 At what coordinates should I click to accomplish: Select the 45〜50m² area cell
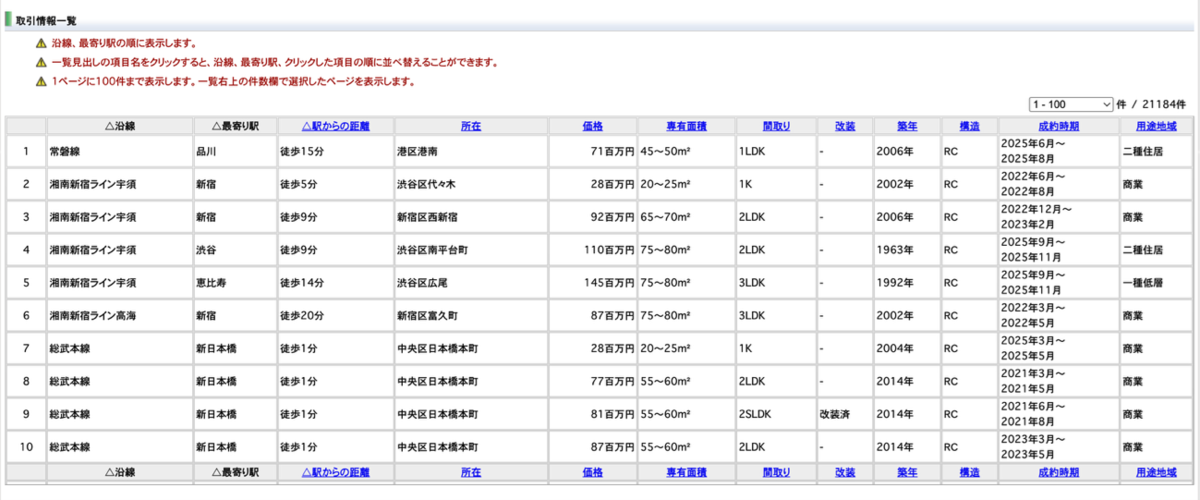686,152
